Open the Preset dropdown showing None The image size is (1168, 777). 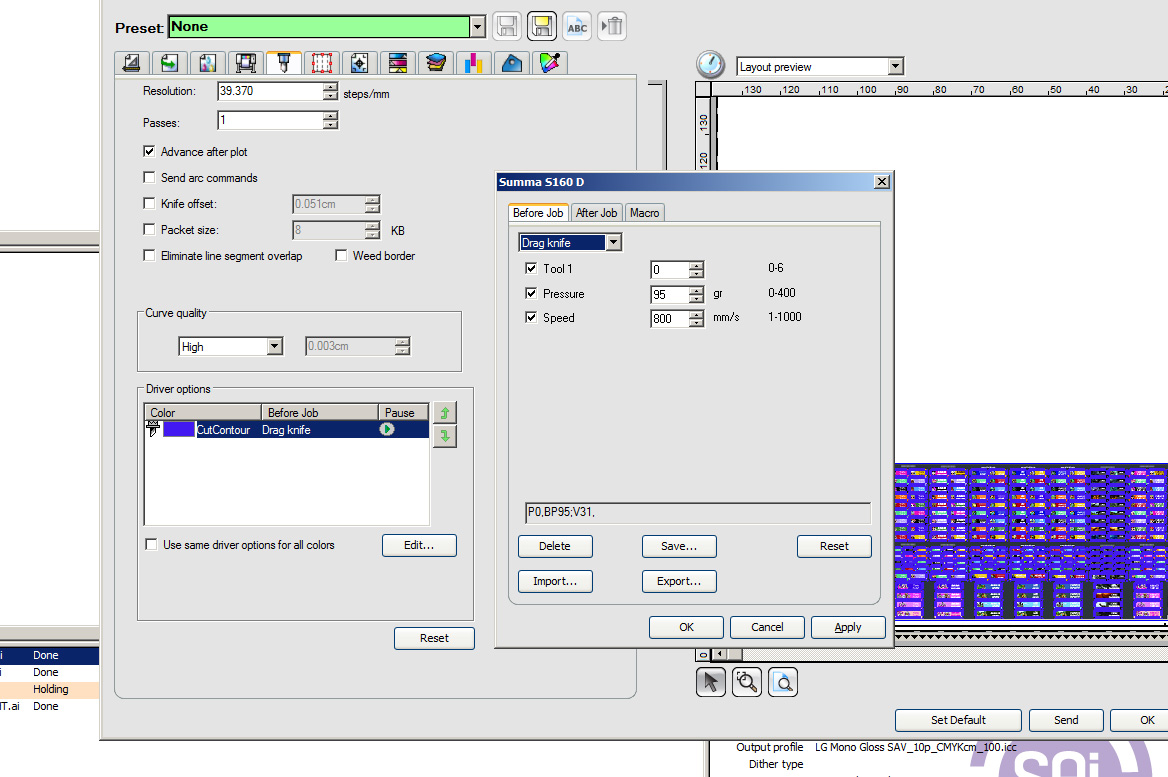click(x=477, y=27)
